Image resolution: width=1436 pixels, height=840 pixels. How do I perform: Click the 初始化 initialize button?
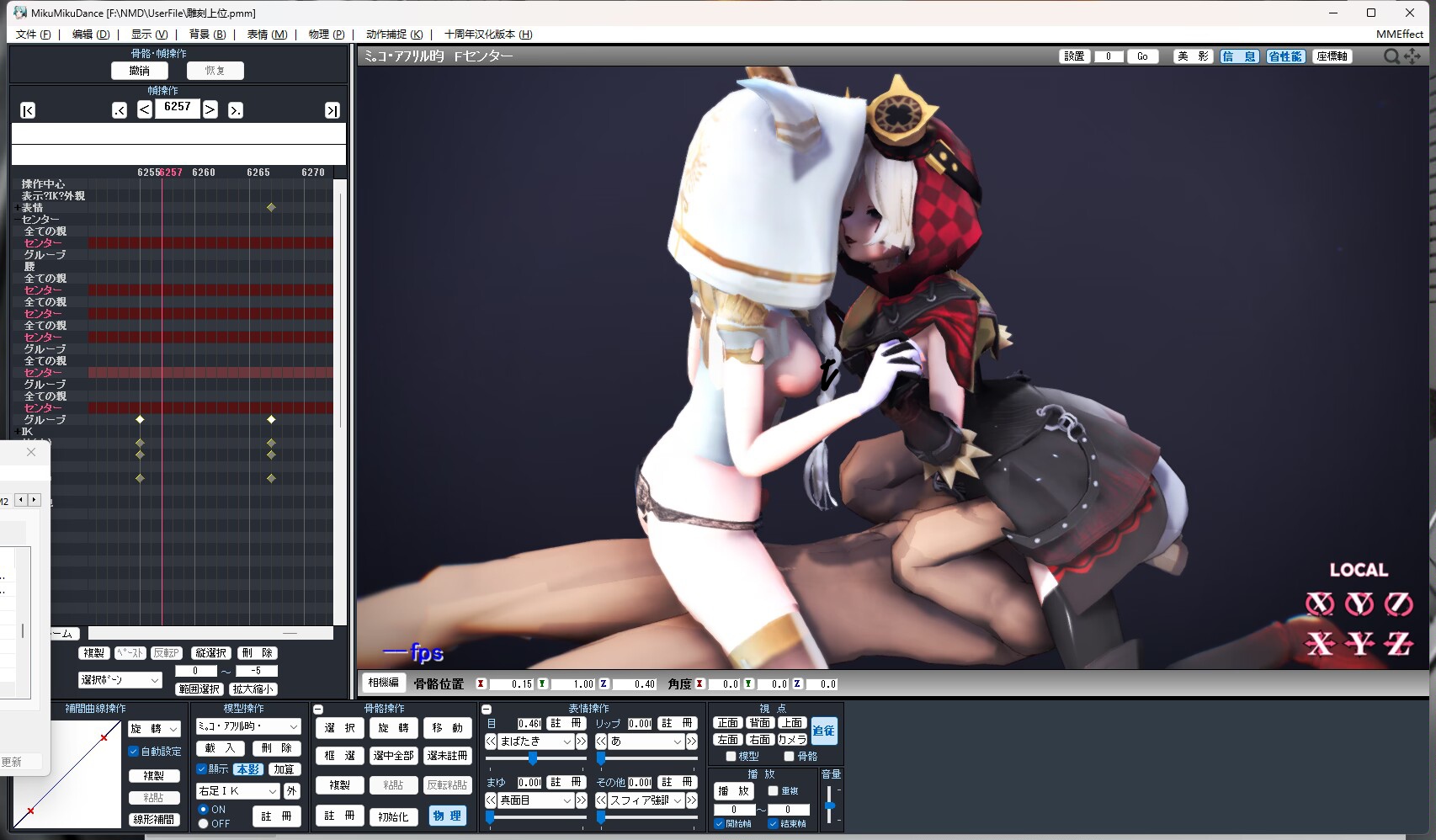pos(393,816)
